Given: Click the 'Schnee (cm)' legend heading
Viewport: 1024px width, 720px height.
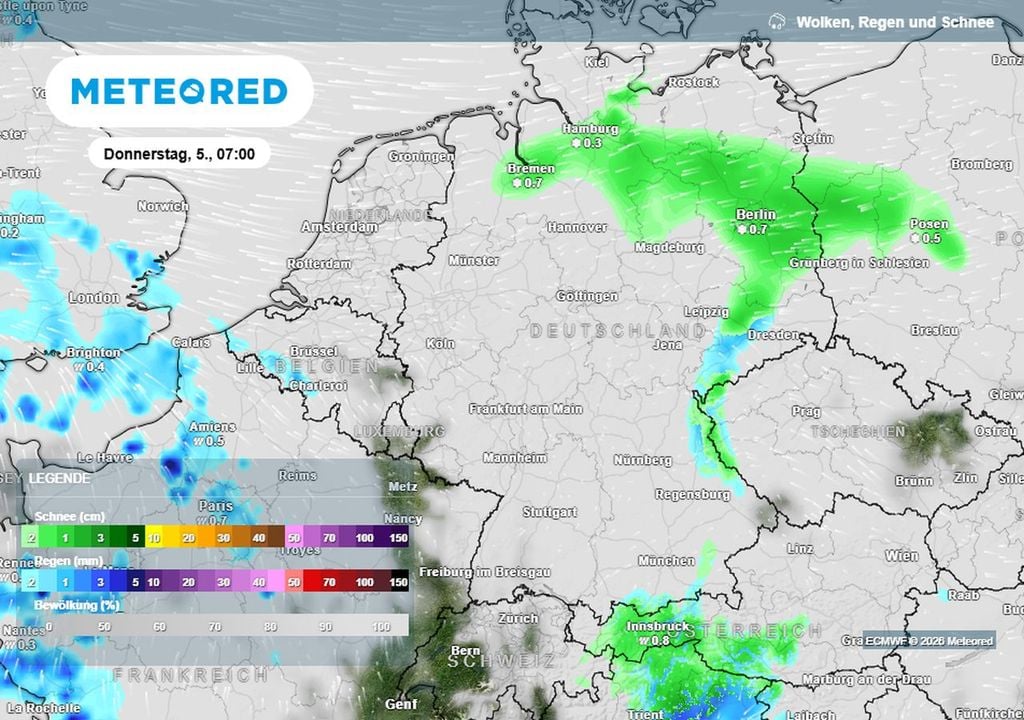Looking at the screenshot, I should click(x=70, y=517).
